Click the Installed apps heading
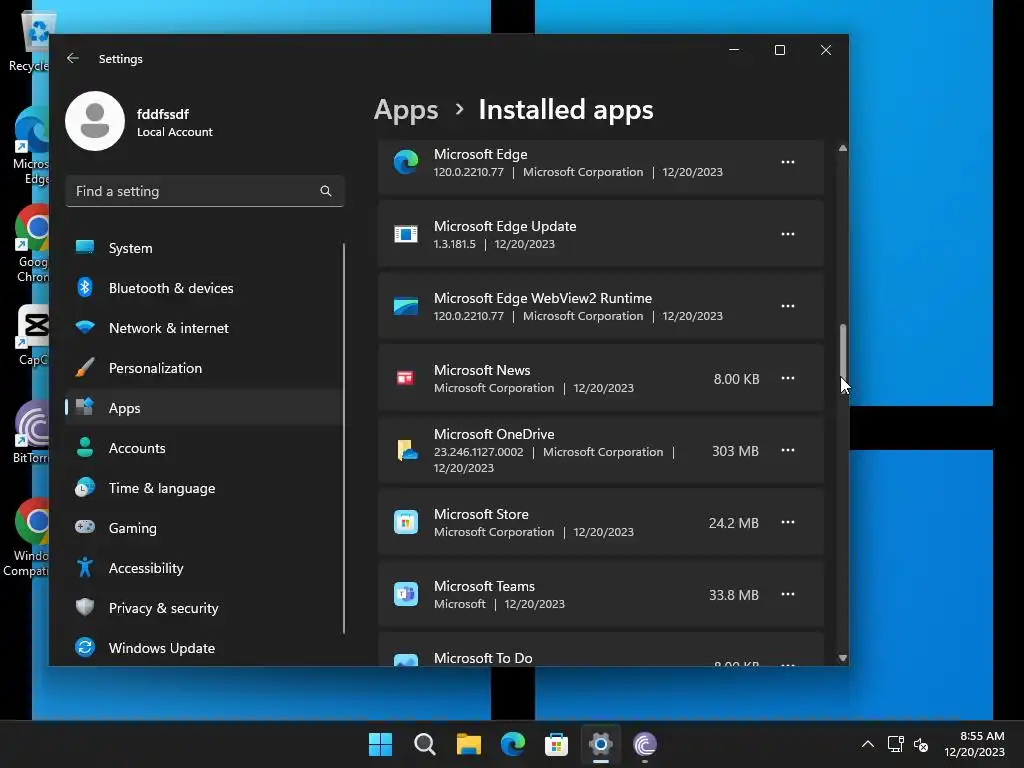1024x768 pixels. click(566, 110)
